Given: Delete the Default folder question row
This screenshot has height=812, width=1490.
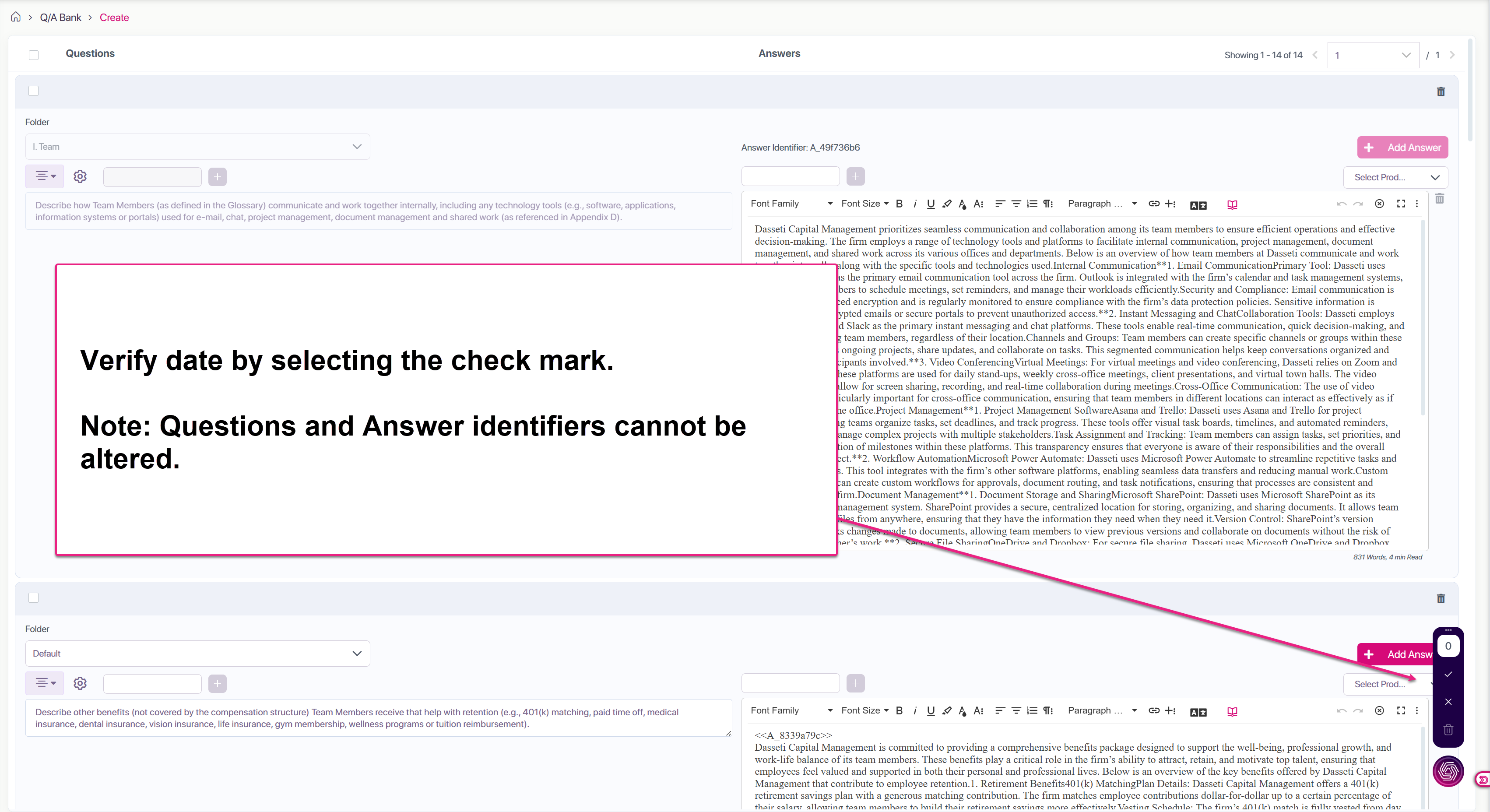Looking at the screenshot, I should [x=1441, y=598].
